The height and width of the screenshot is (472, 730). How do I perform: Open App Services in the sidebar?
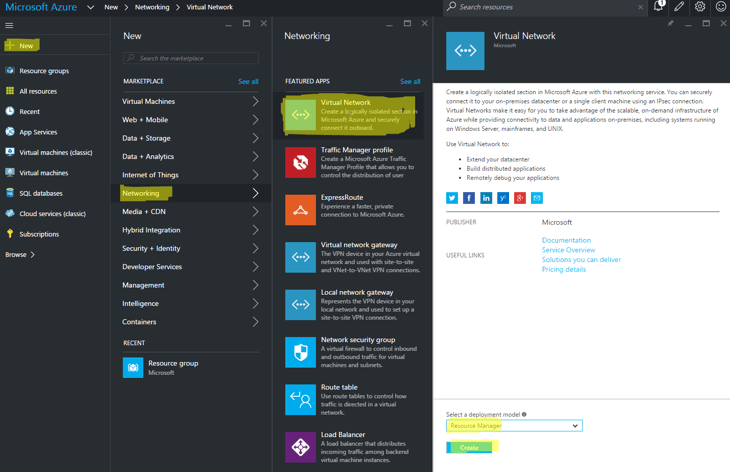point(31,132)
